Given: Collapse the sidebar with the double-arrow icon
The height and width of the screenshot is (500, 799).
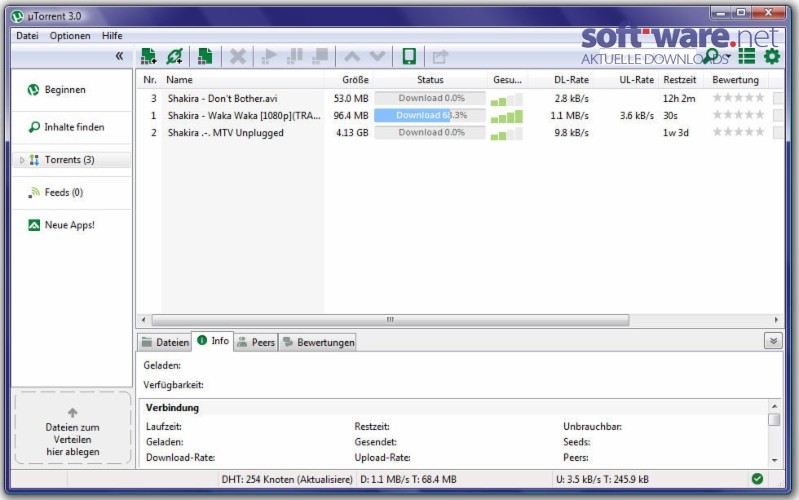Looking at the screenshot, I should pyautogui.click(x=119, y=56).
